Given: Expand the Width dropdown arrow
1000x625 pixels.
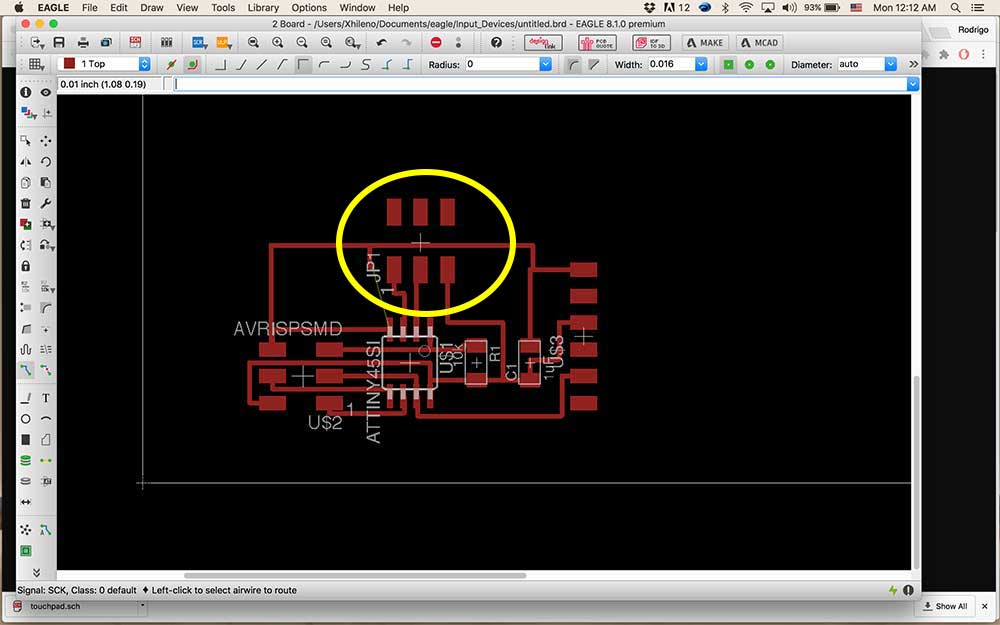Looking at the screenshot, I should click(701, 64).
